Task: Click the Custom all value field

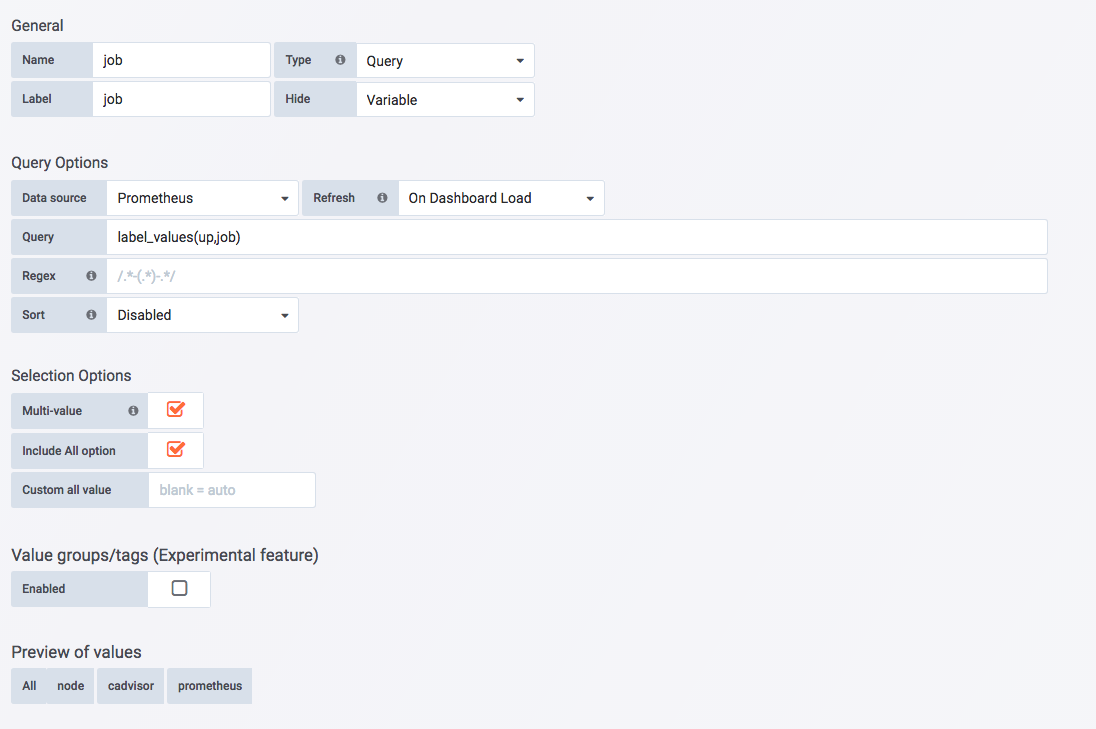Action: 231,490
